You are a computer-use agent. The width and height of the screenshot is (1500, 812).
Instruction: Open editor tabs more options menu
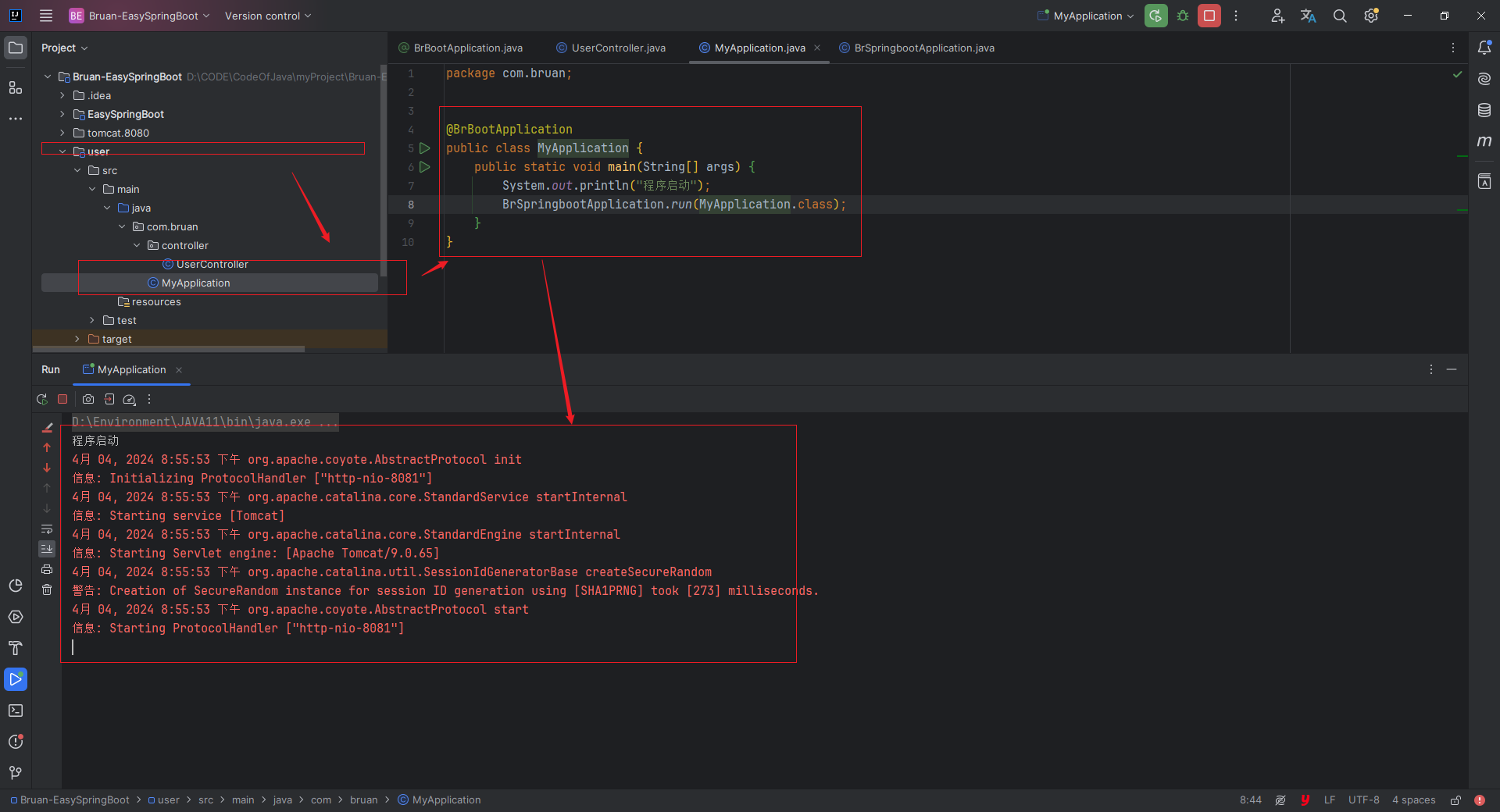pyautogui.click(x=1453, y=48)
